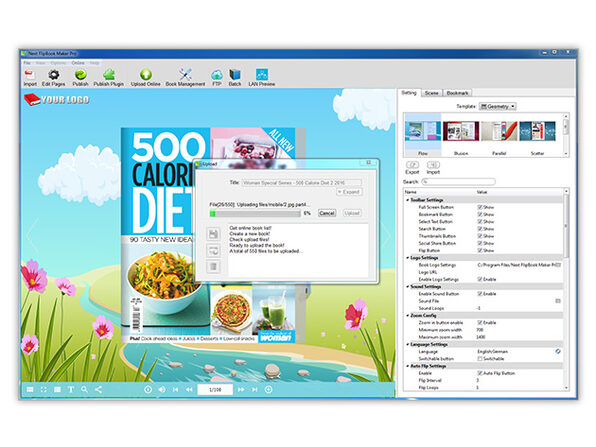
Task: Click the Import settings icon in right panel
Action: click(433, 165)
